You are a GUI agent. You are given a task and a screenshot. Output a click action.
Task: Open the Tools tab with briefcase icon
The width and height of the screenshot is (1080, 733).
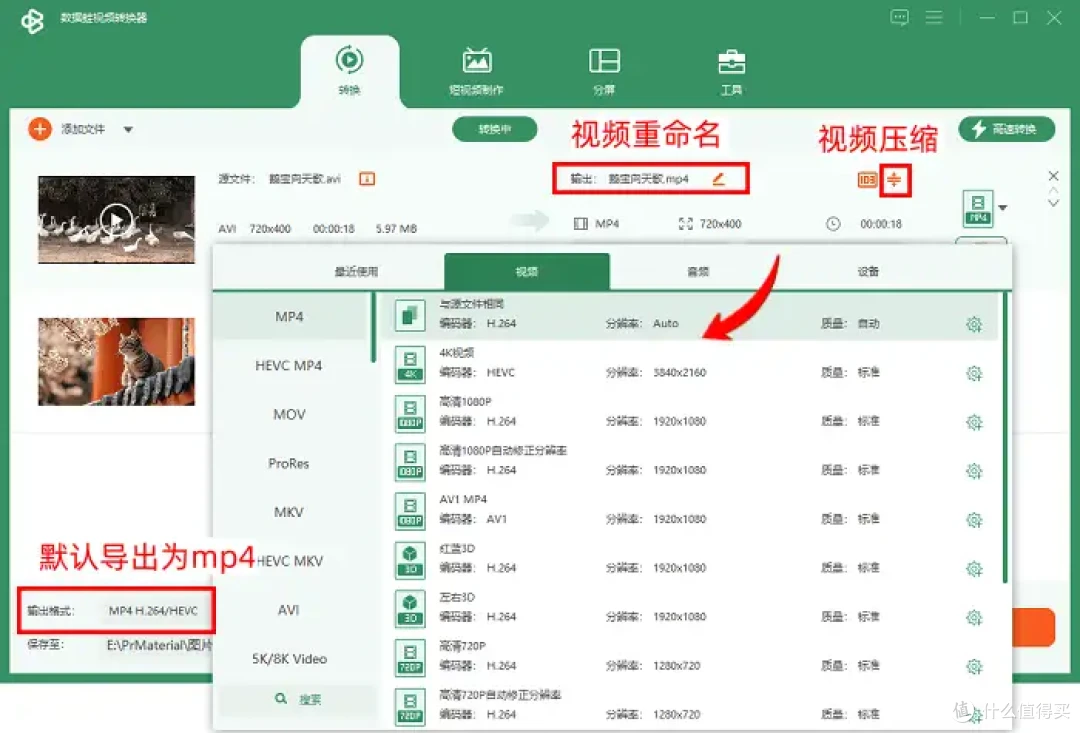point(731,71)
